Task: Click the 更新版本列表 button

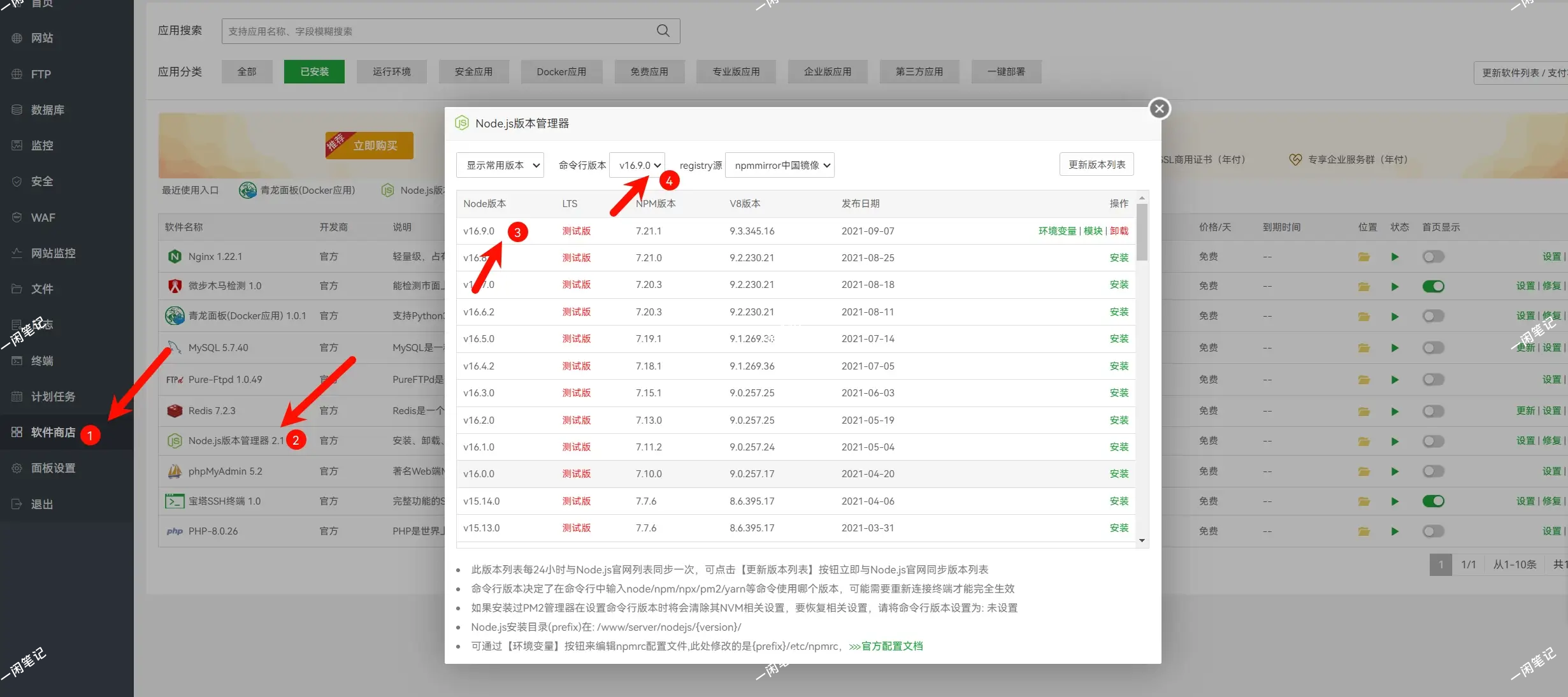Action: 1096,164
